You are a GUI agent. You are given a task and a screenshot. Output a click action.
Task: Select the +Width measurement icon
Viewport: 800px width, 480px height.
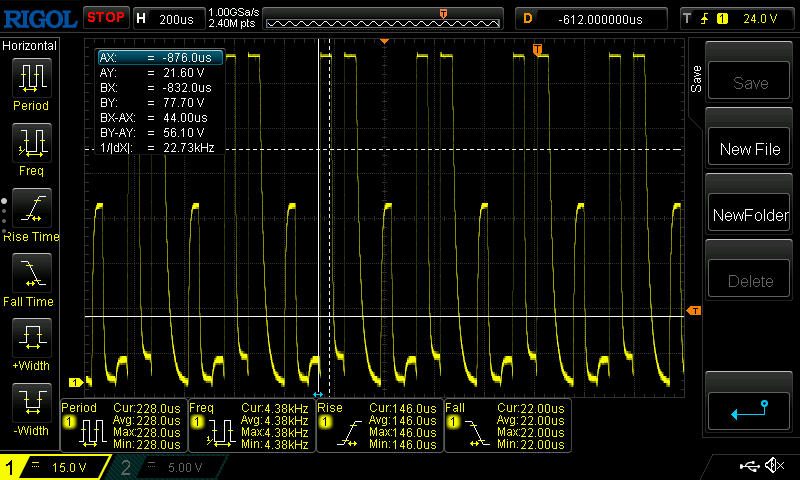click(x=32, y=337)
